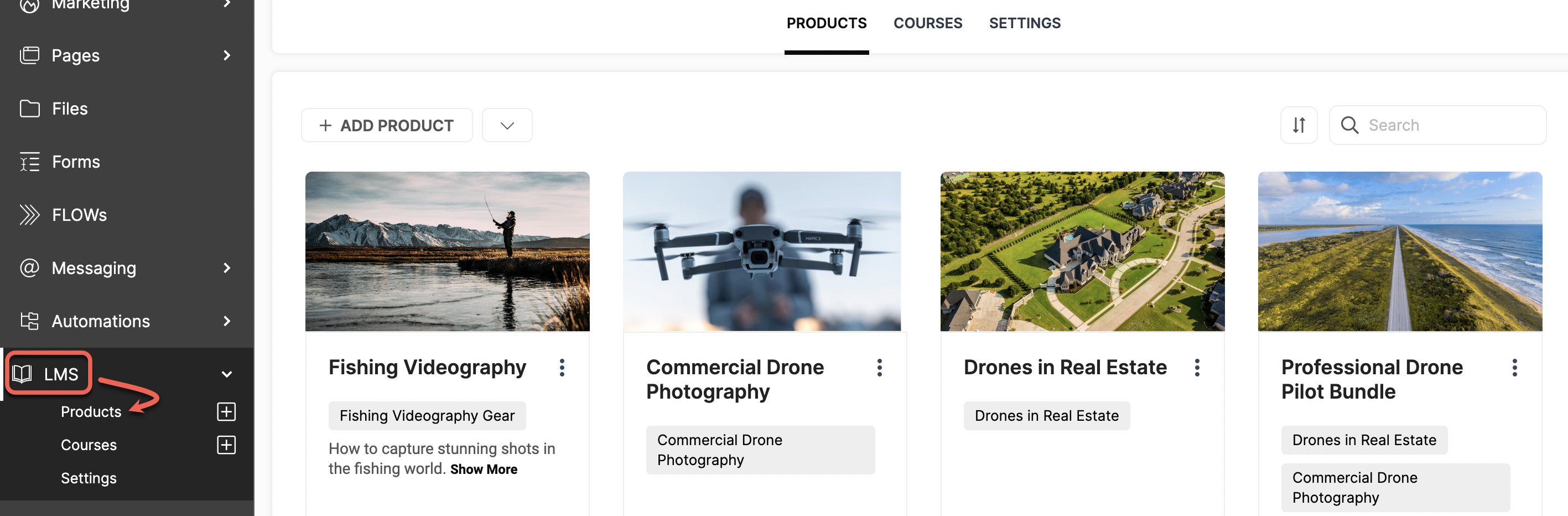This screenshot has width=1568, height=516.
Task: Open Drones in Real Estate three-dot menu
Action: (x=1196, y=368)
